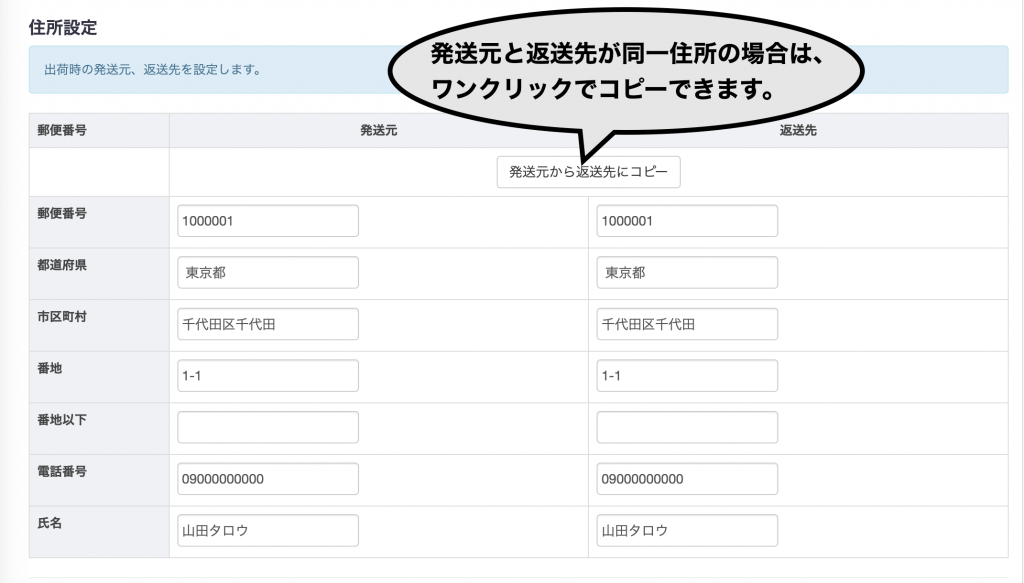
Task: Click the 出荷時の発送元、返送先を設定します notice text
Action: (x=153, y=69)
